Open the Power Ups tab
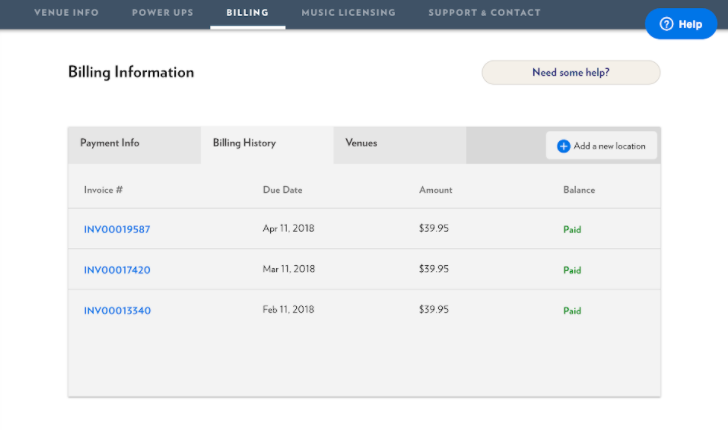This screenshot has height=430, width=728. (x=162, y=13)
